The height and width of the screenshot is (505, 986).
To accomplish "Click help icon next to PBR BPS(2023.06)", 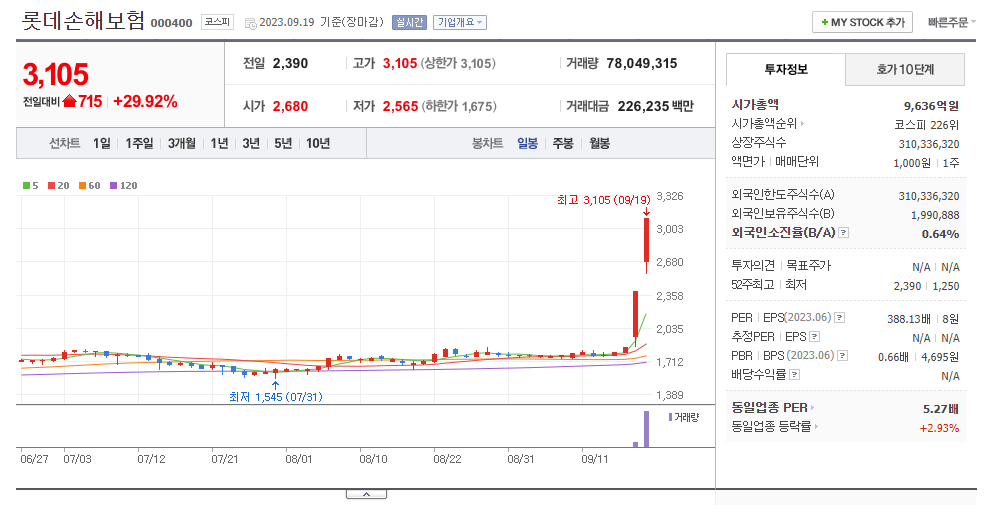I will point(843,355).
